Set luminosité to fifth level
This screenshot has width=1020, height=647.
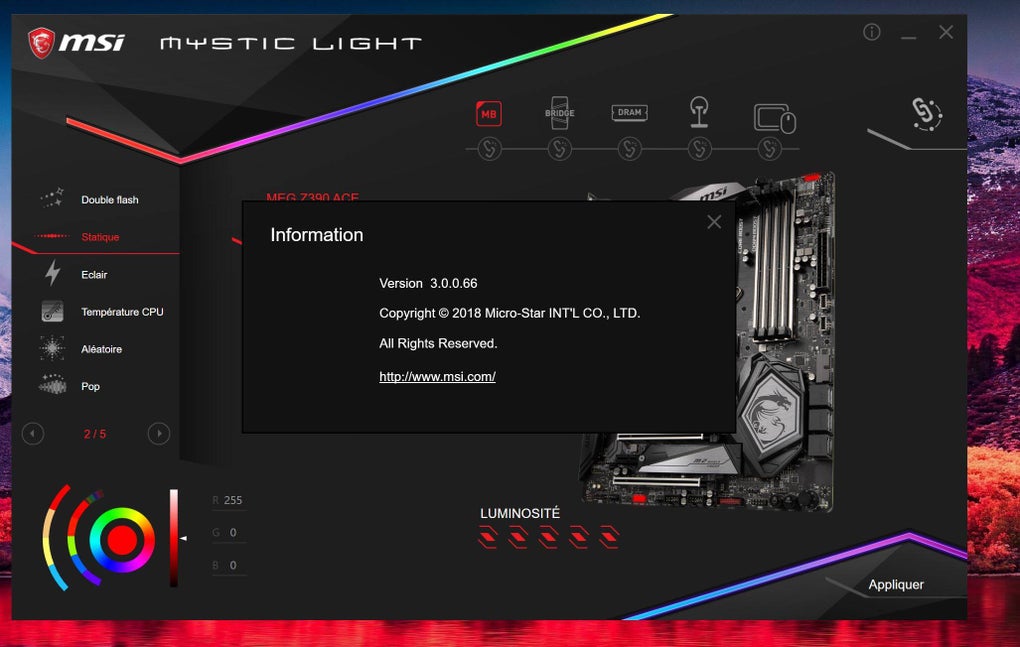[x=609, y=537]
